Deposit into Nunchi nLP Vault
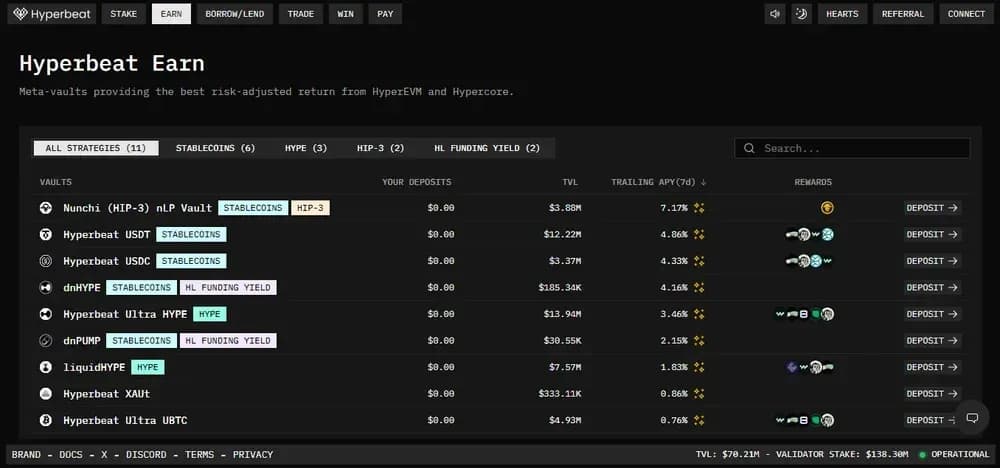 coord(932,208)
